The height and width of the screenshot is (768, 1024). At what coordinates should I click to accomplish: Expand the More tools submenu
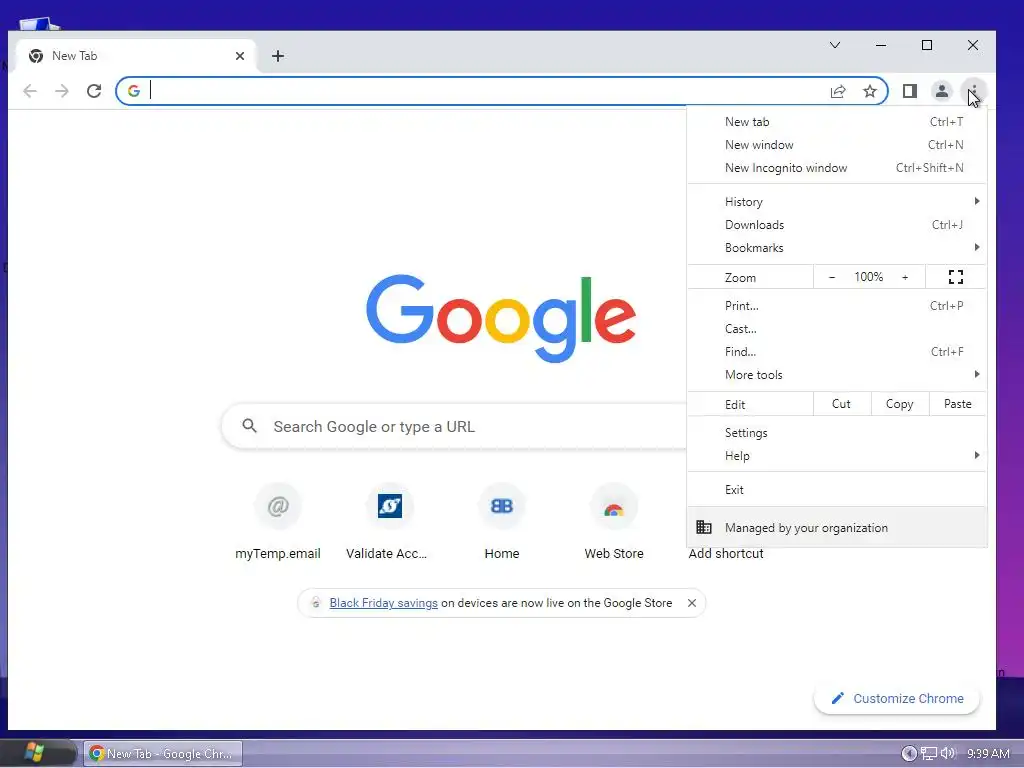[x=837, y=375]
